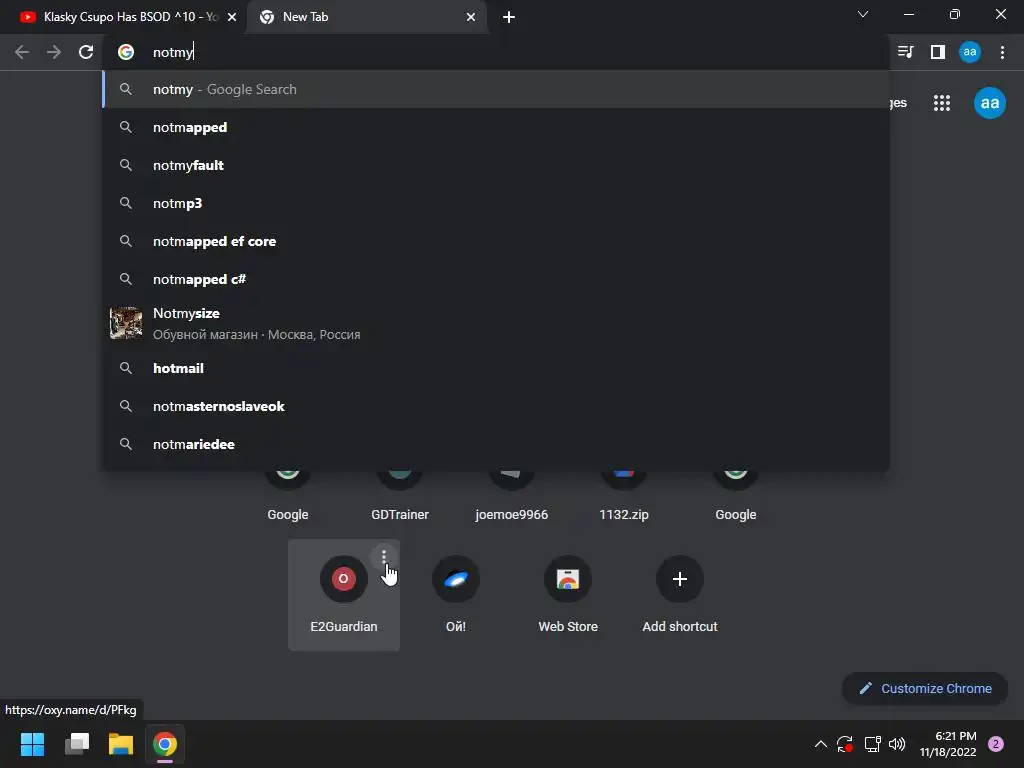Open the GDTrainer shortcut
Viewport: 1024px width, 768px height.
400,498
